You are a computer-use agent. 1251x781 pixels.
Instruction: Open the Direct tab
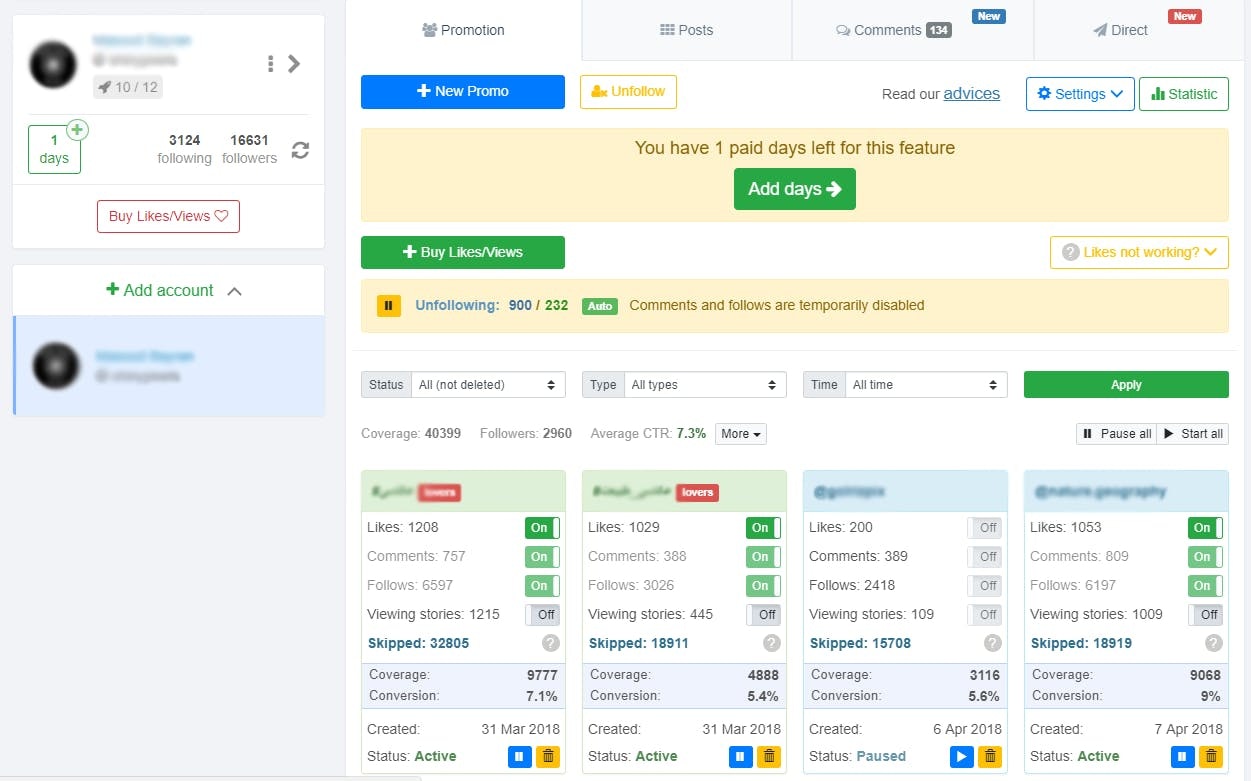(1120, 30)
